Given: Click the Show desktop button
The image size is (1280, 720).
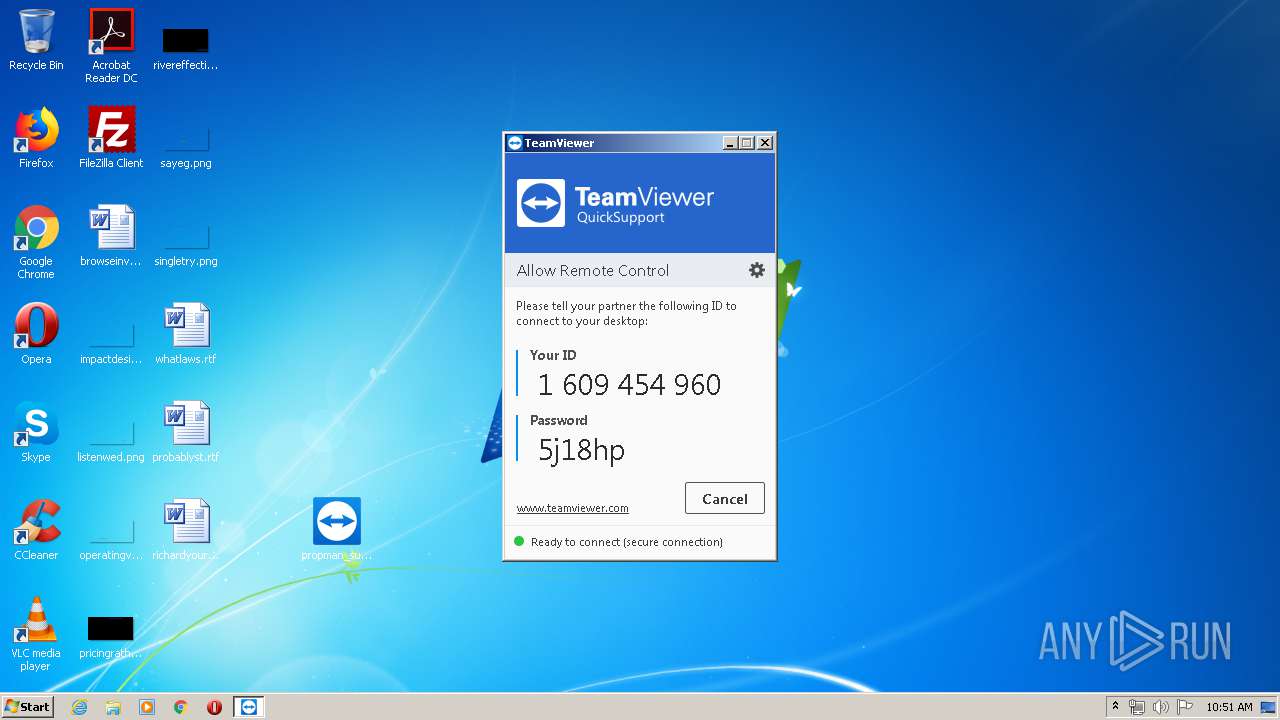Looking at the screenshot, I should 1270,707.
